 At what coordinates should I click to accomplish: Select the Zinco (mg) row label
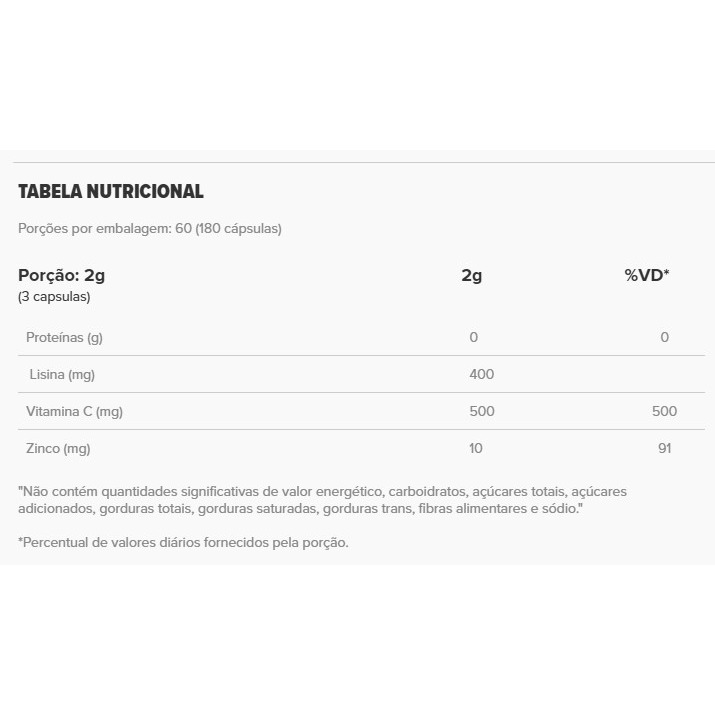pyautogui.click(x=58, y=448)
